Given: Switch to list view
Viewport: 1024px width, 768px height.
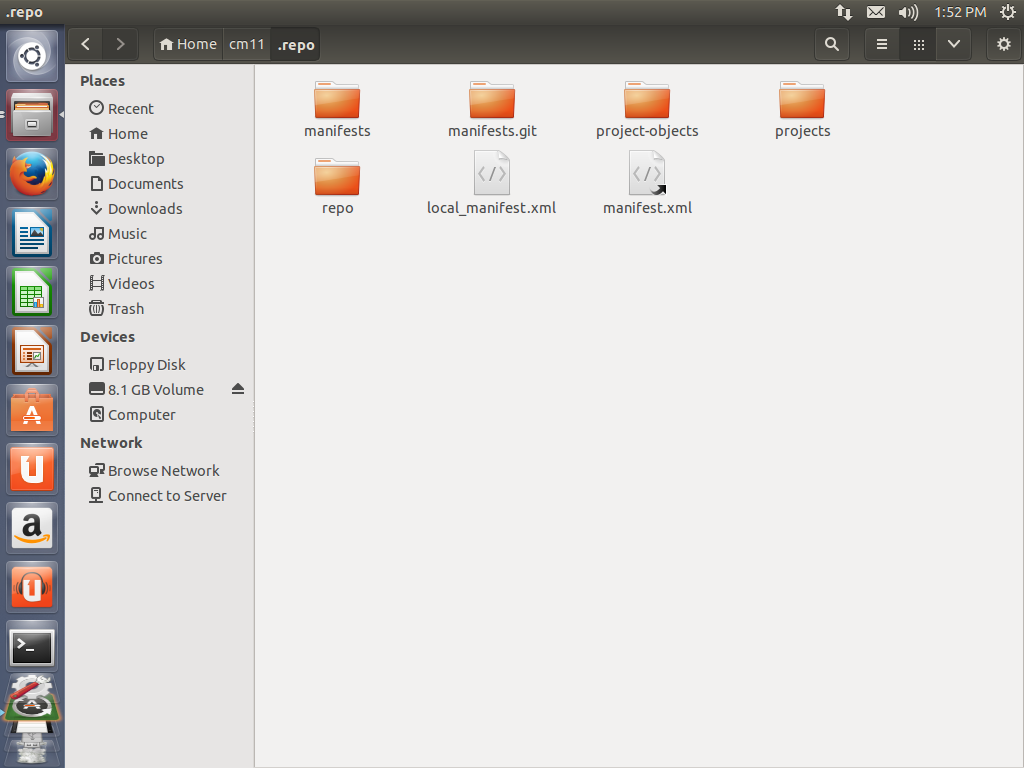Looking at the screenshot, I should (882, 44).
